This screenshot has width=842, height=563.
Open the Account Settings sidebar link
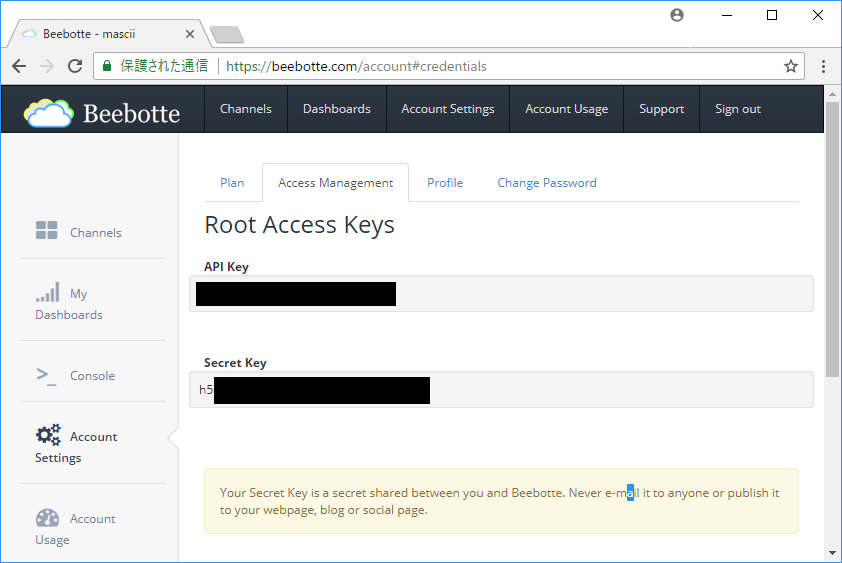pos(76,446)
